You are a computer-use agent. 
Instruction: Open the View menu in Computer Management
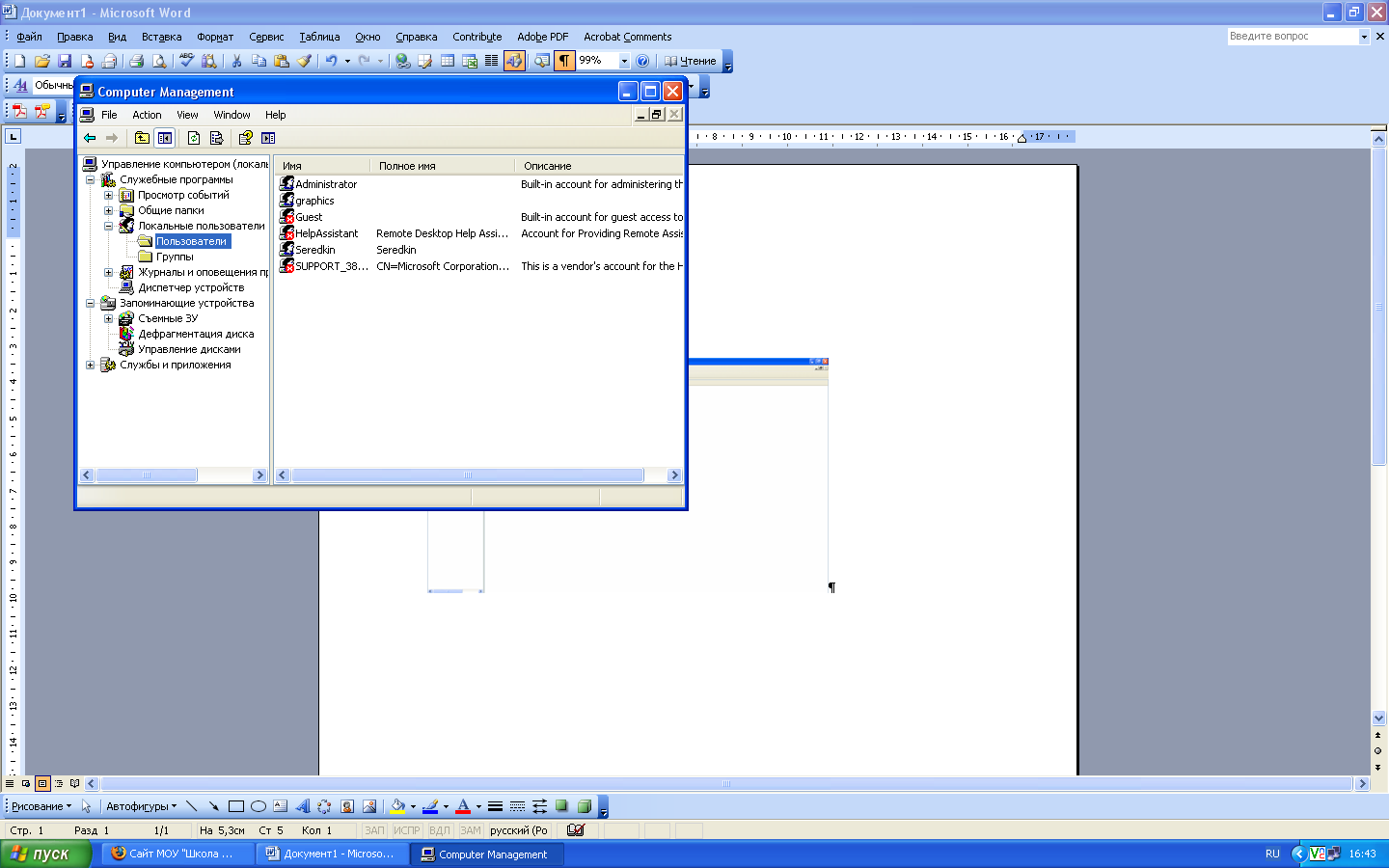tap(187, 115)
